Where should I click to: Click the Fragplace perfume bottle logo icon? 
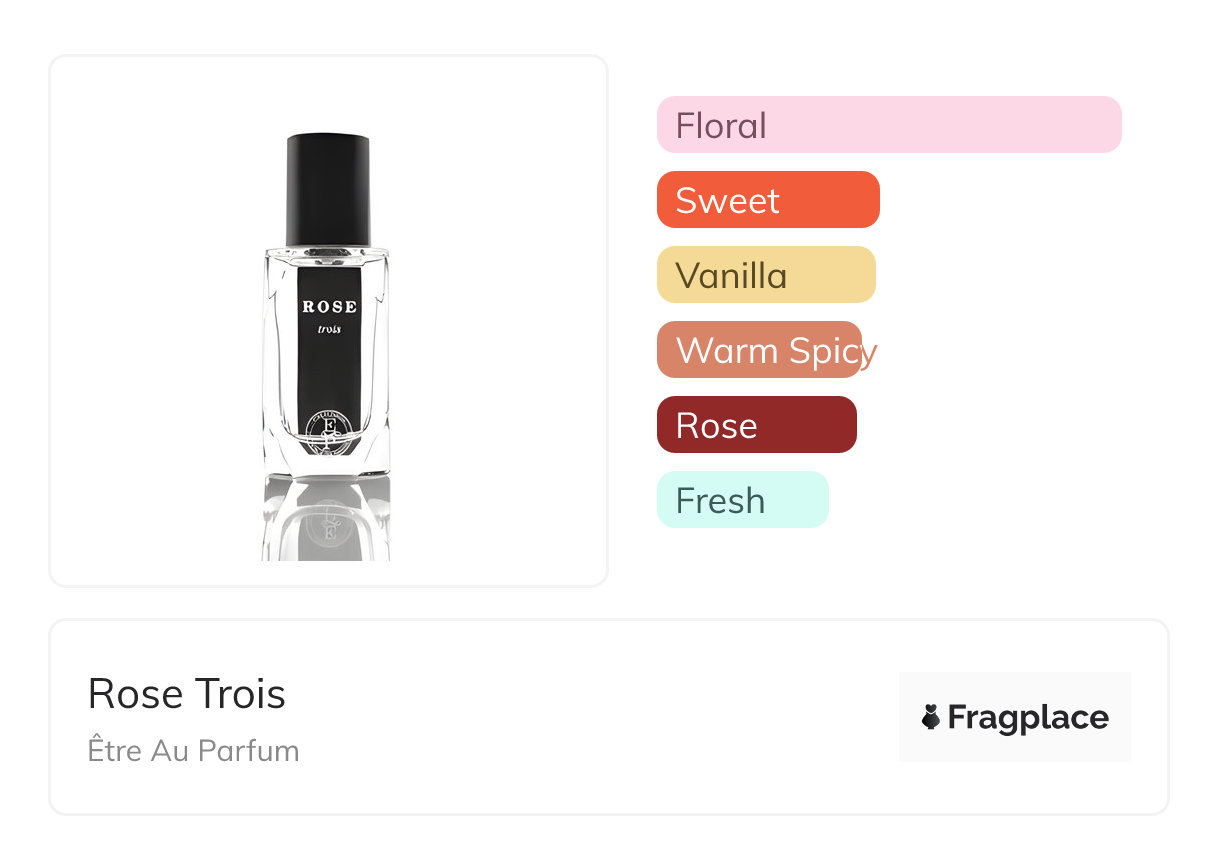click(931, 717)
